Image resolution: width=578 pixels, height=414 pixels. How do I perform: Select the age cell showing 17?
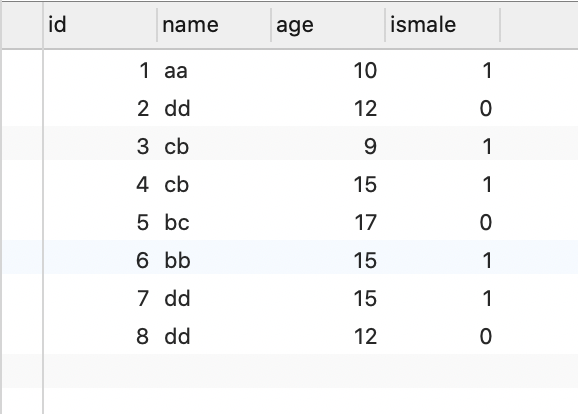click(328, 222)
